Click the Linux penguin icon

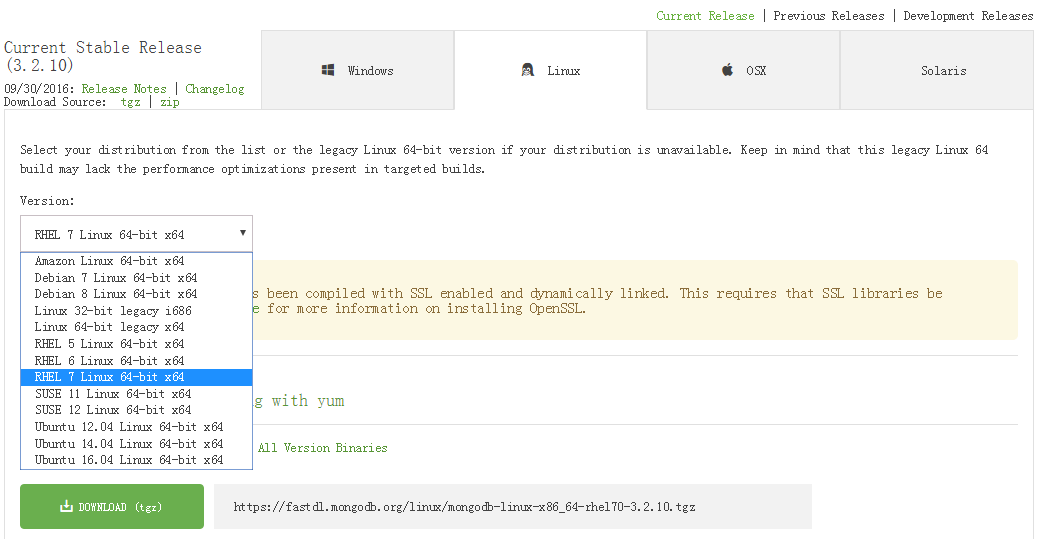pos(527,70)
